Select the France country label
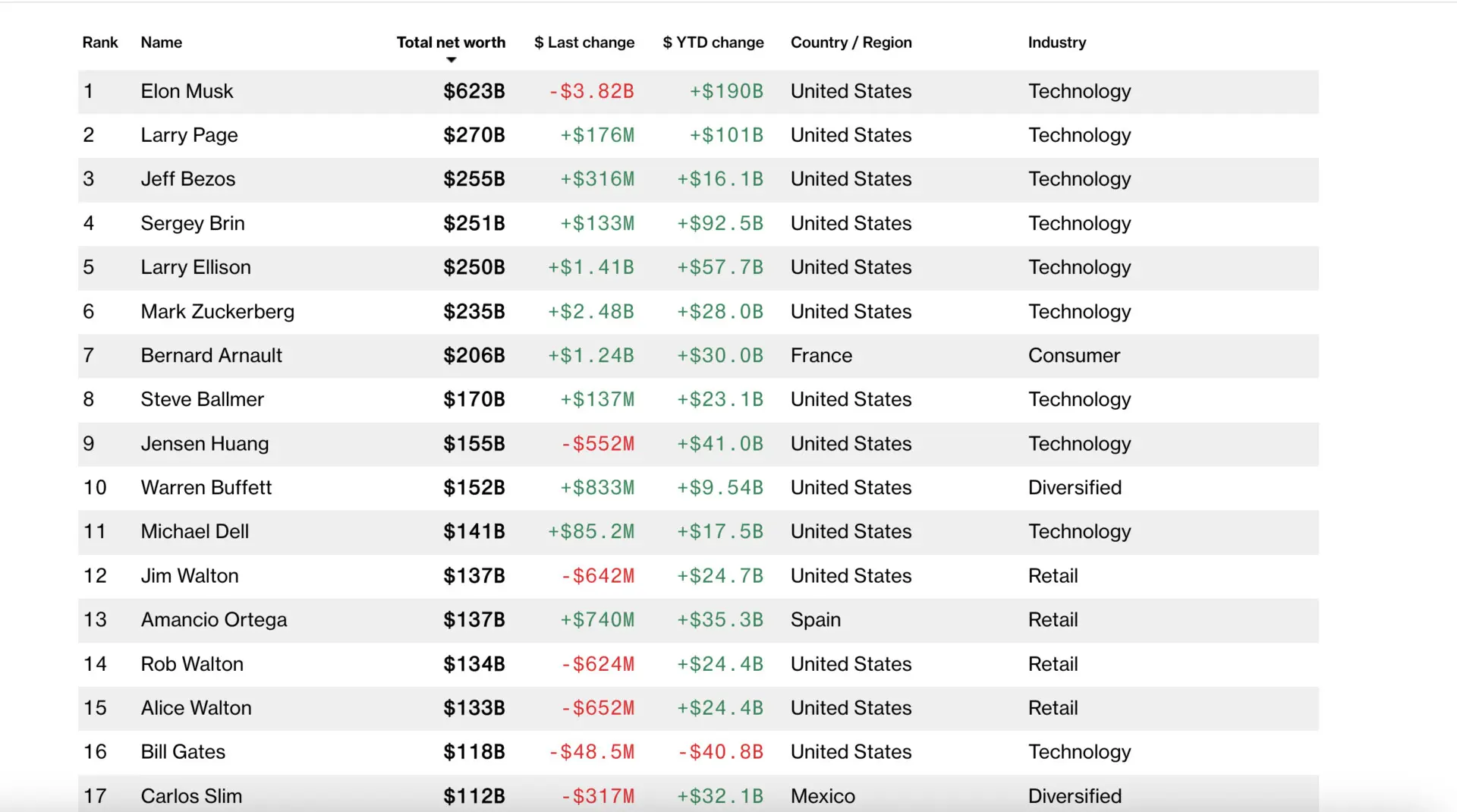Viewport: 1457px width, 812px height. 821,355
